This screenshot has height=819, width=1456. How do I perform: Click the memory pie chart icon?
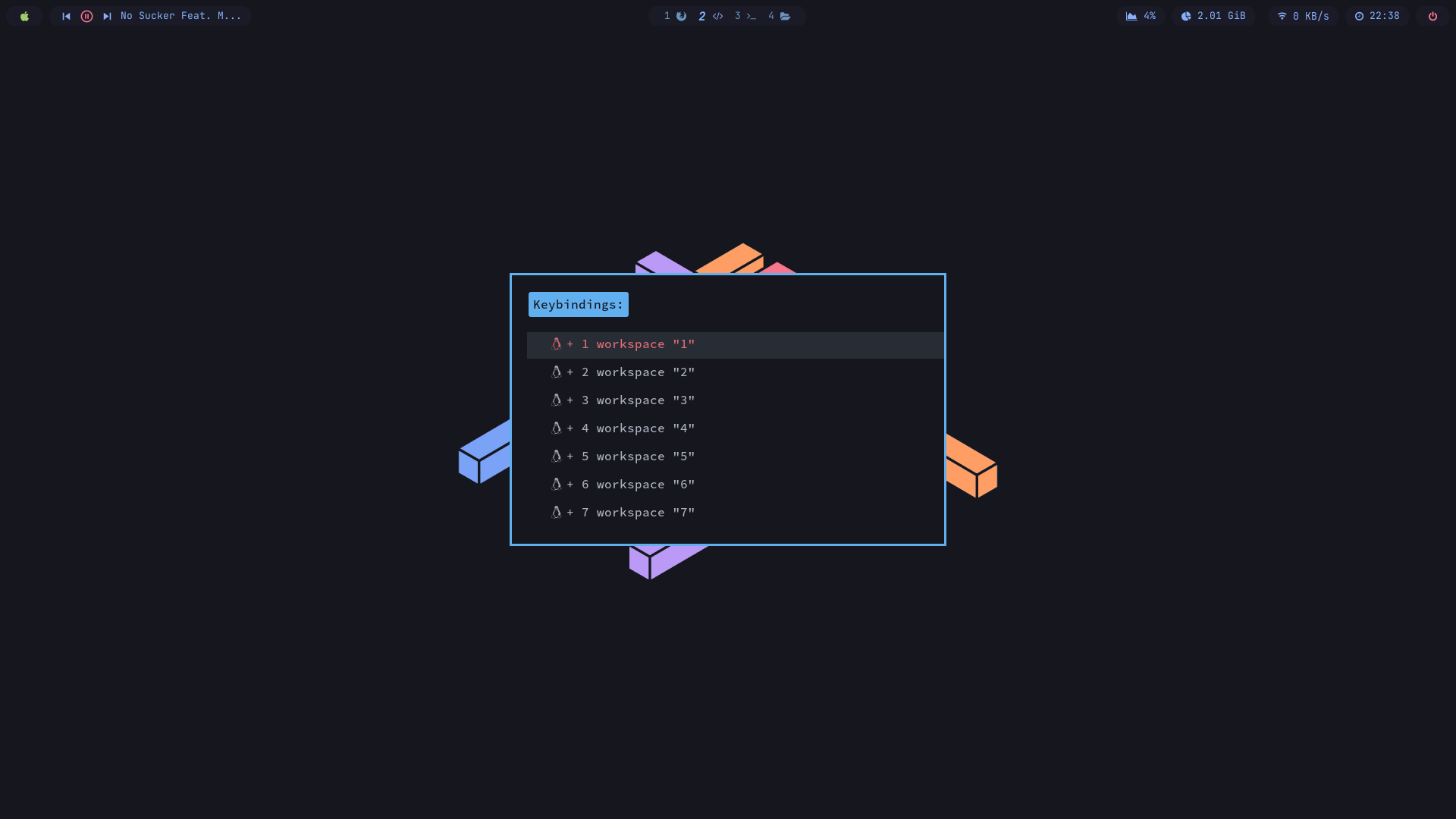pyautogui.click(x=1187, y=16)
